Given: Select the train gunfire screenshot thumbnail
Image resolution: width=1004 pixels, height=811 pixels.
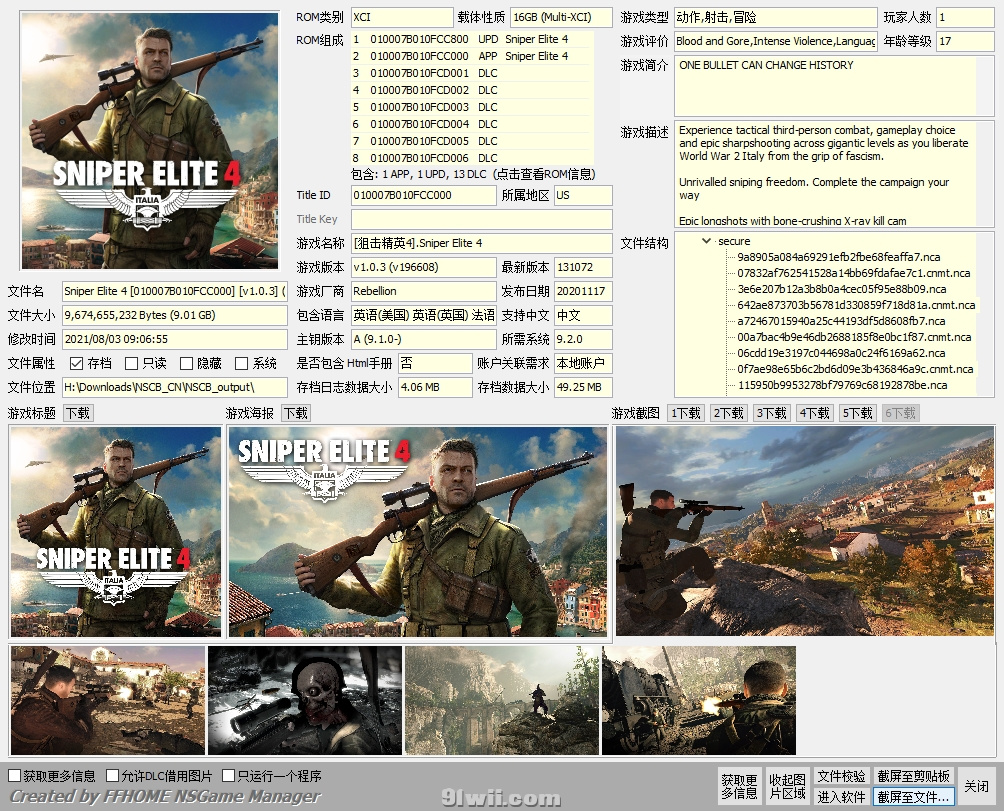Looking at the screenshot, I should (x=699, y=700).
